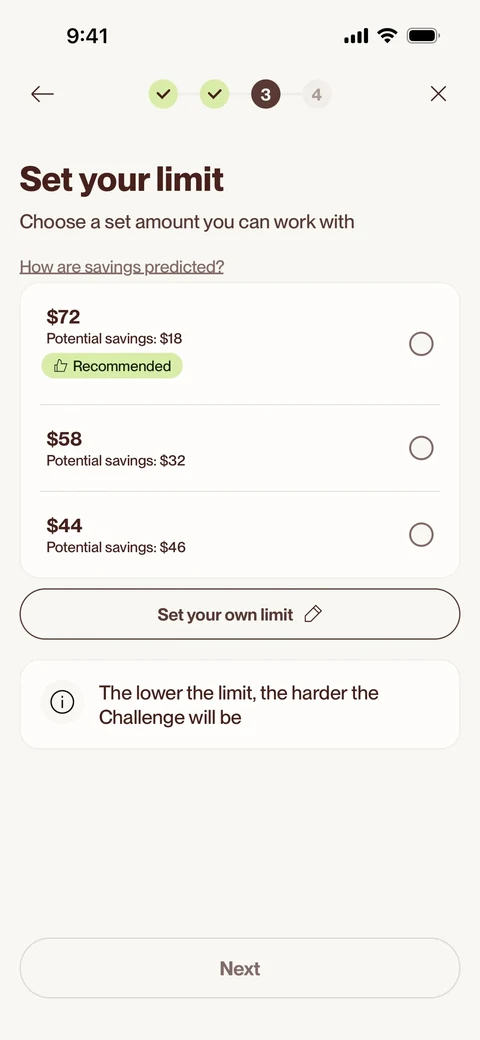Tap the cellular signal bars icon
Image resolution: width=480 pixels, height=1040 pixels.
(356, 36)
